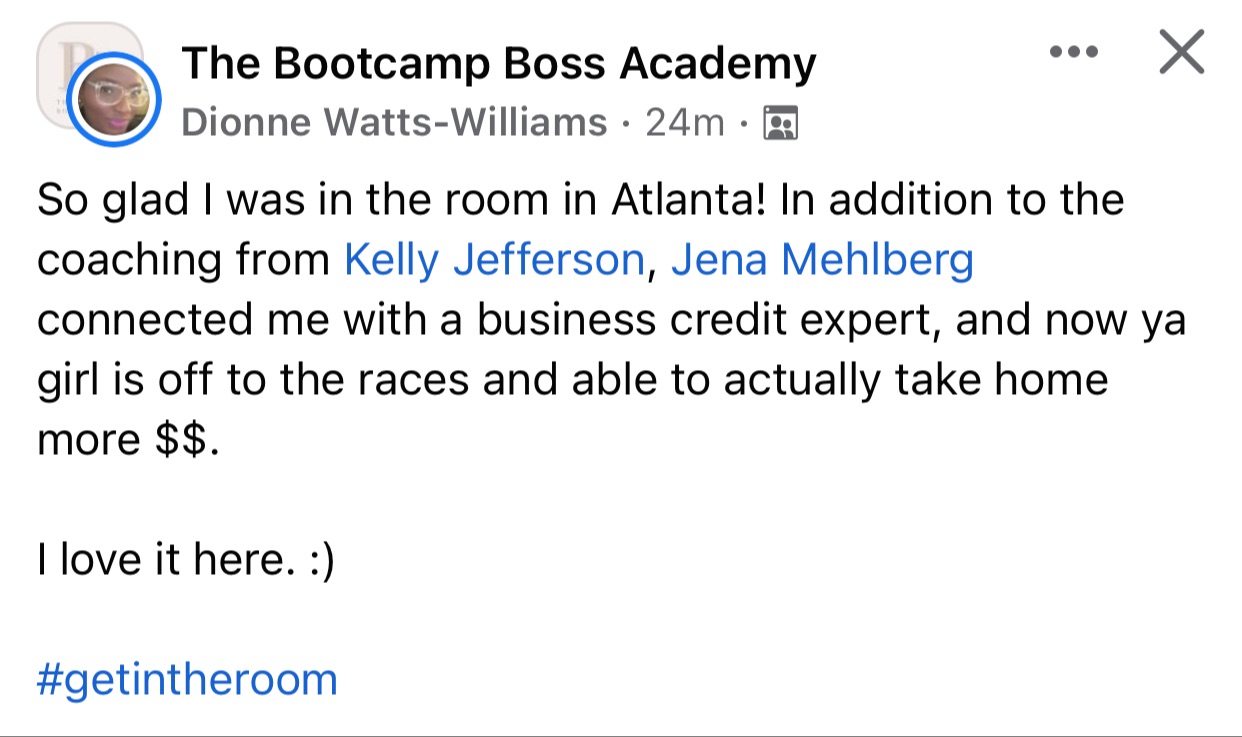Image resolution: width=1242 pixels, height=737 pixels.
Task: Open The Bootcamp Boss Academy group page
Action: coord(498,64)
